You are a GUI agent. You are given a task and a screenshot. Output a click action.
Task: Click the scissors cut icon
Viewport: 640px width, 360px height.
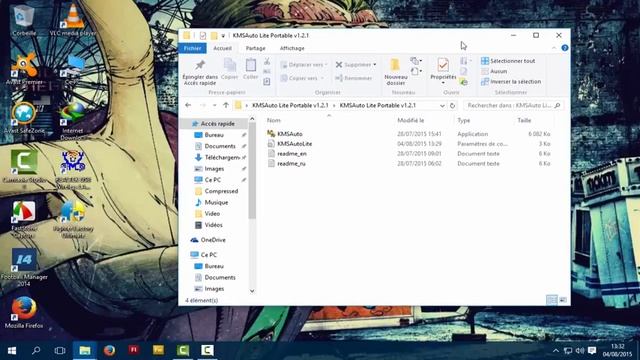tap(267, 62)
